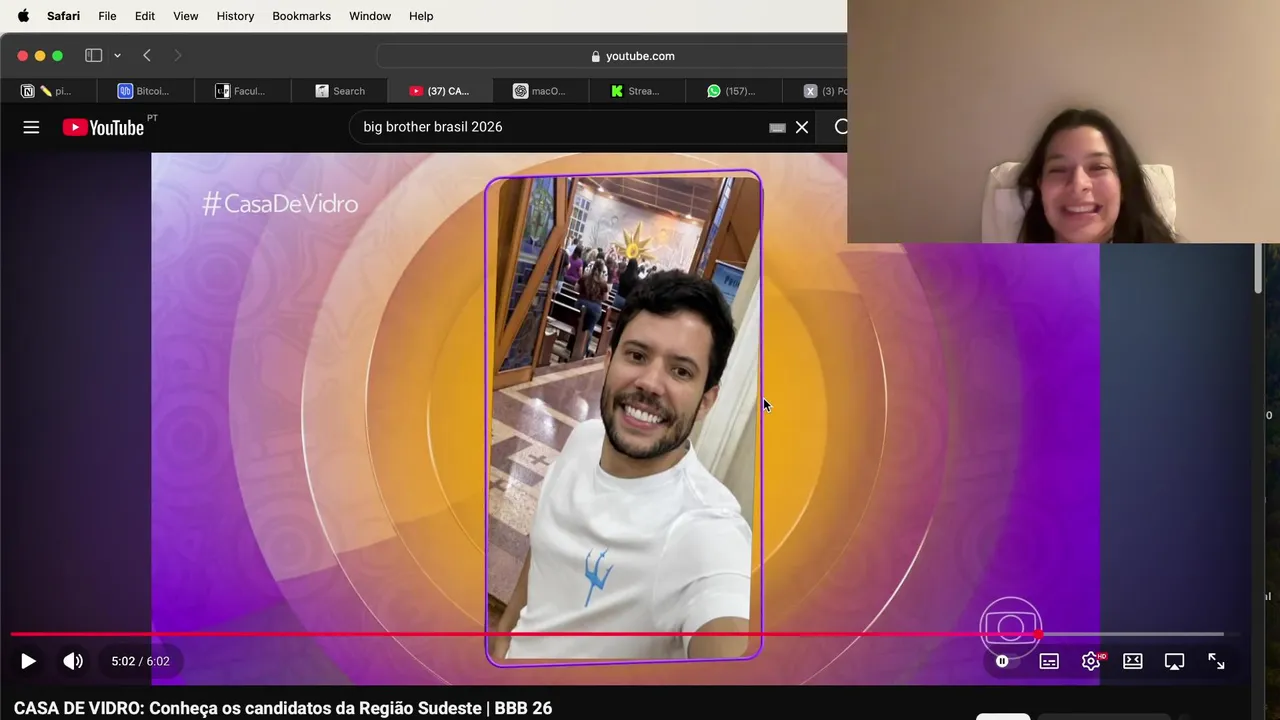Screen dimensions: 1280x720
Task: Click the red playhead scrubber dot
Action: (x=1038, y=634)
